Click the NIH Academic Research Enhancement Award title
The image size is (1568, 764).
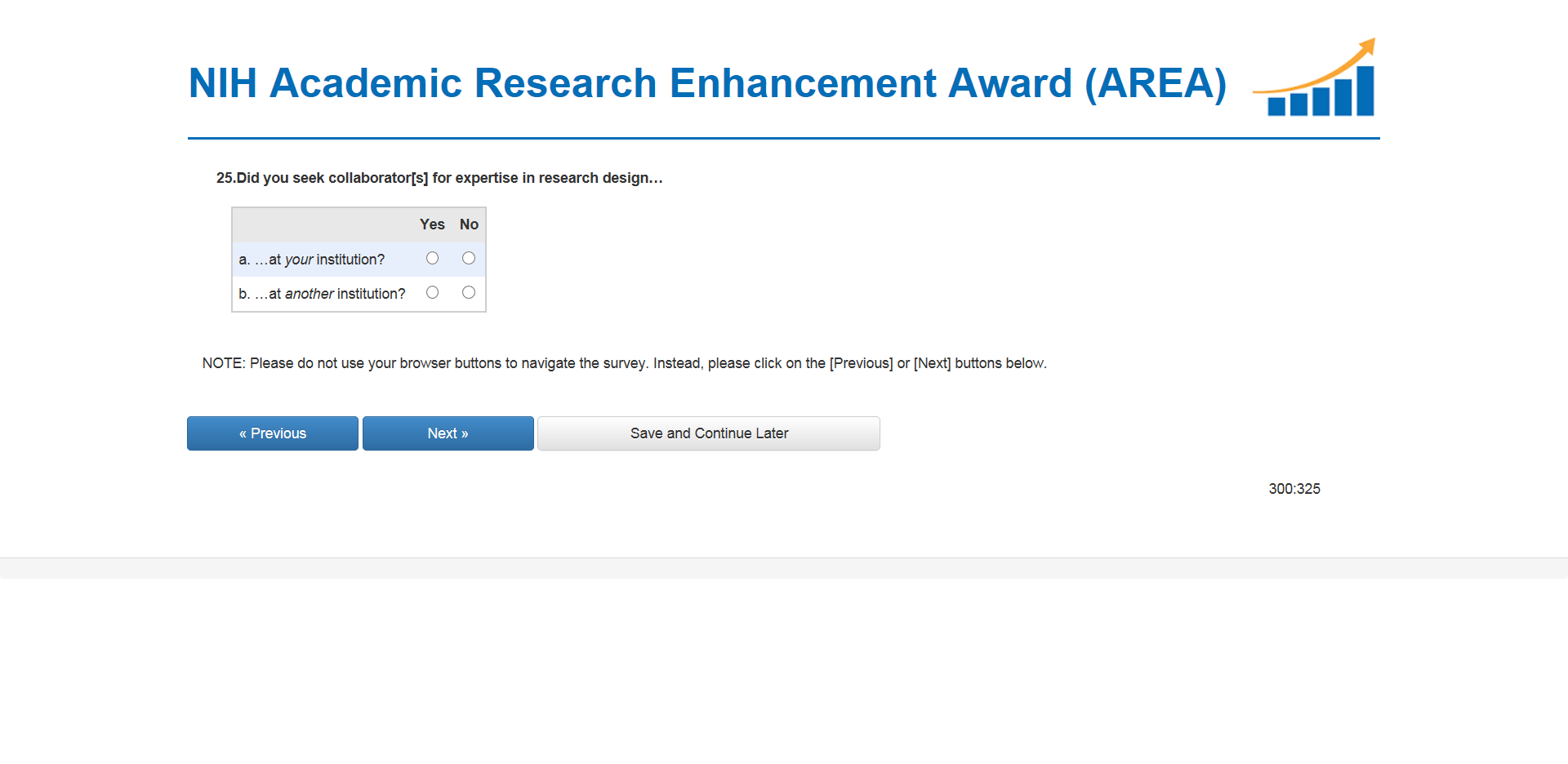pos(706,83)
